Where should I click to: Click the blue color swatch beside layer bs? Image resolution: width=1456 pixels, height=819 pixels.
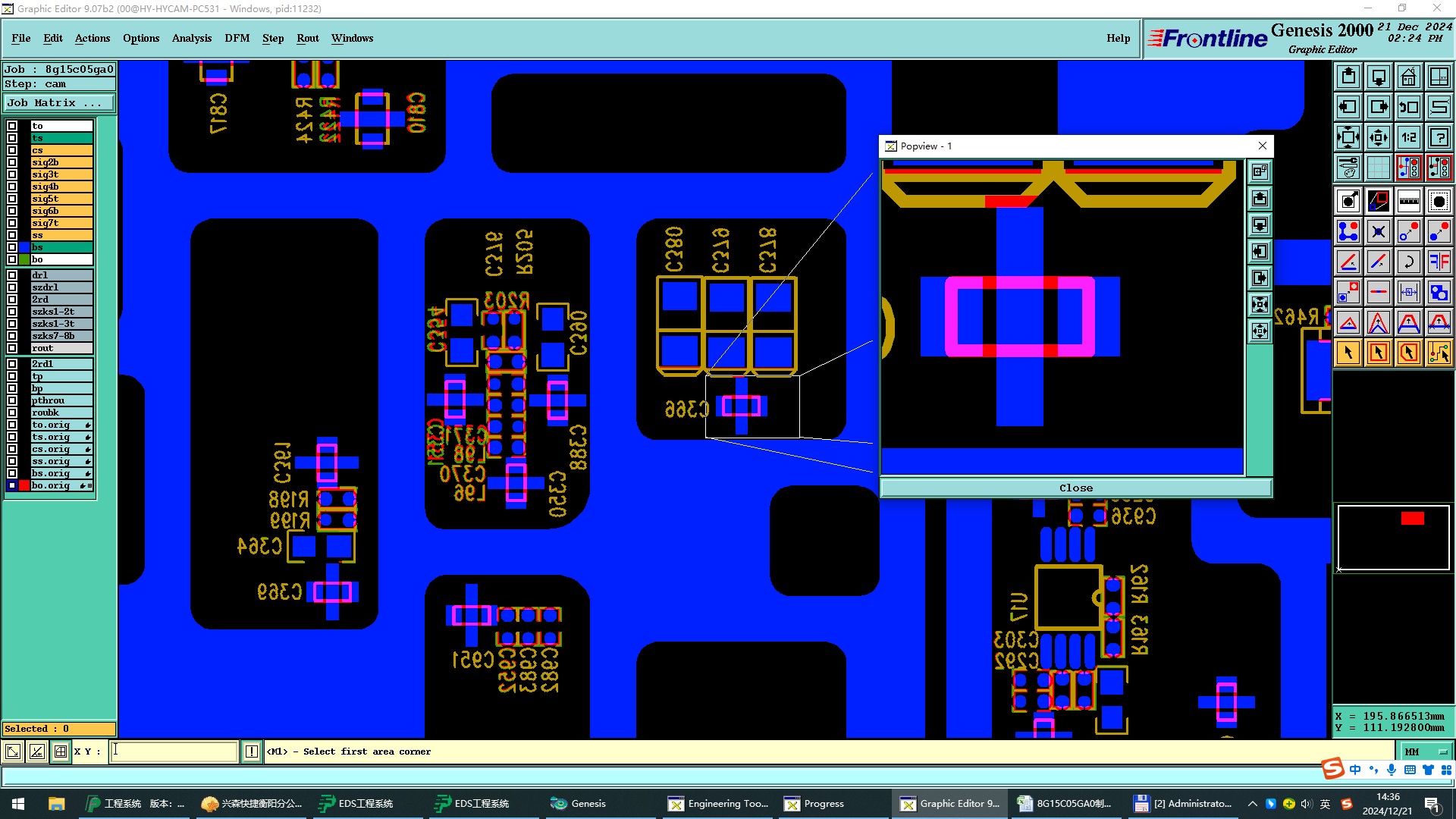[25, 247]
